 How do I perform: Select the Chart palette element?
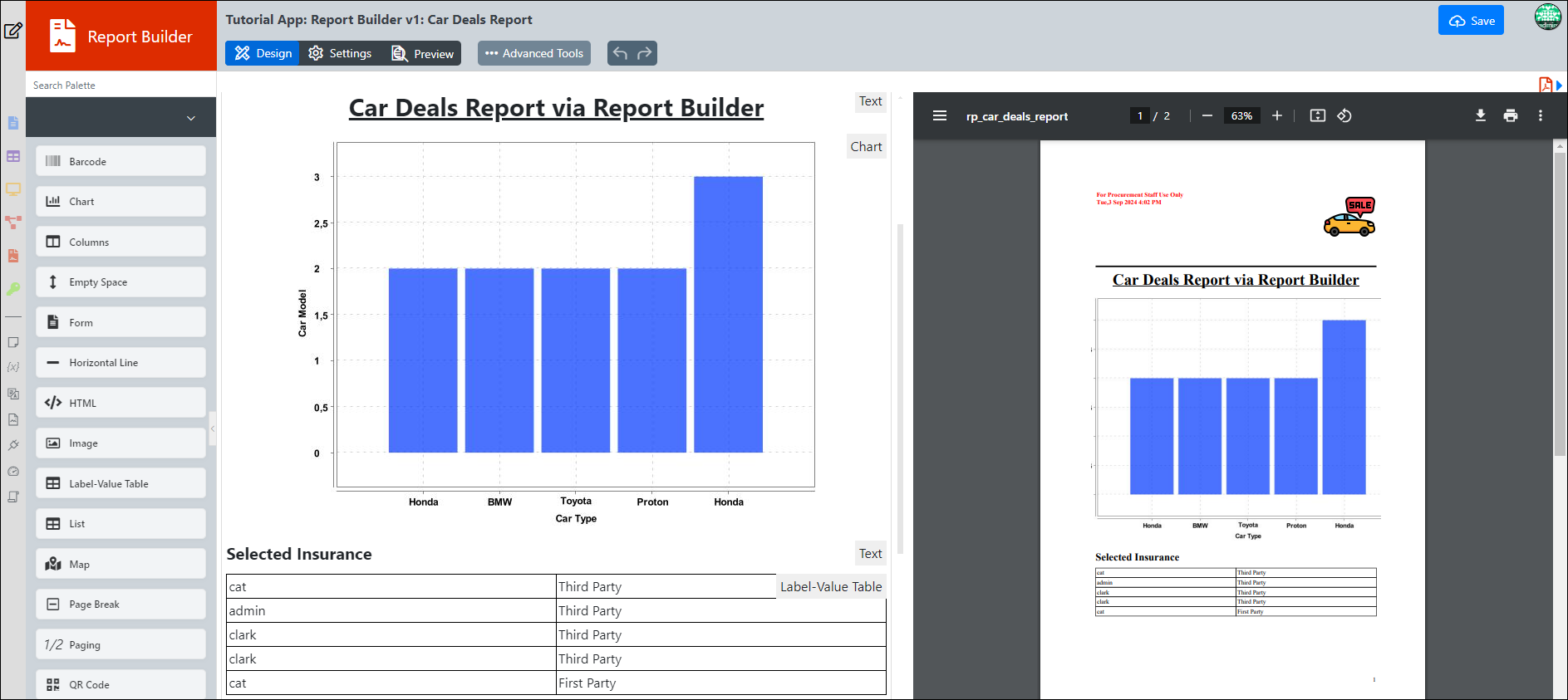click(x=120, y=201)
